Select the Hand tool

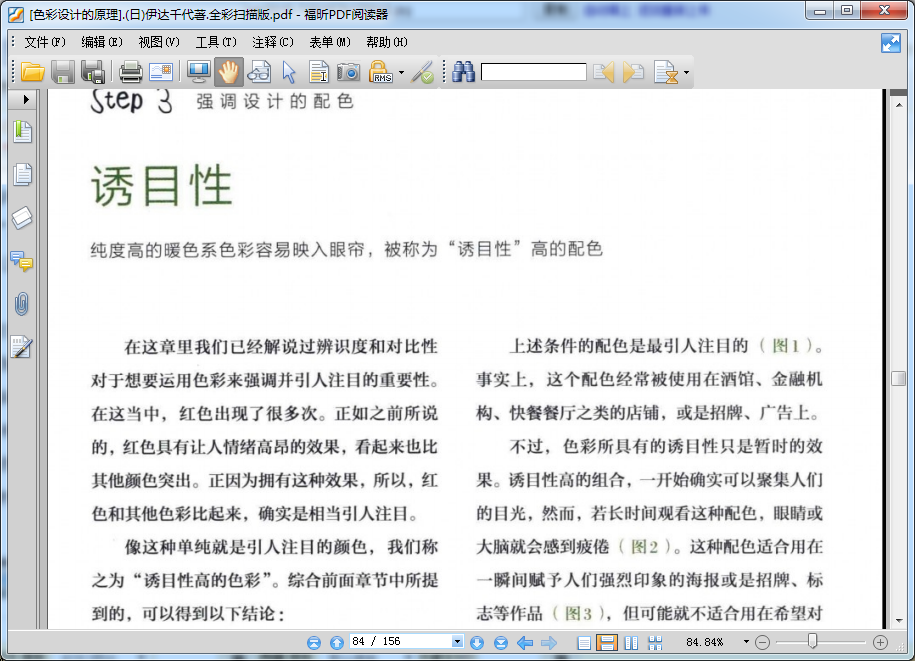229,72
